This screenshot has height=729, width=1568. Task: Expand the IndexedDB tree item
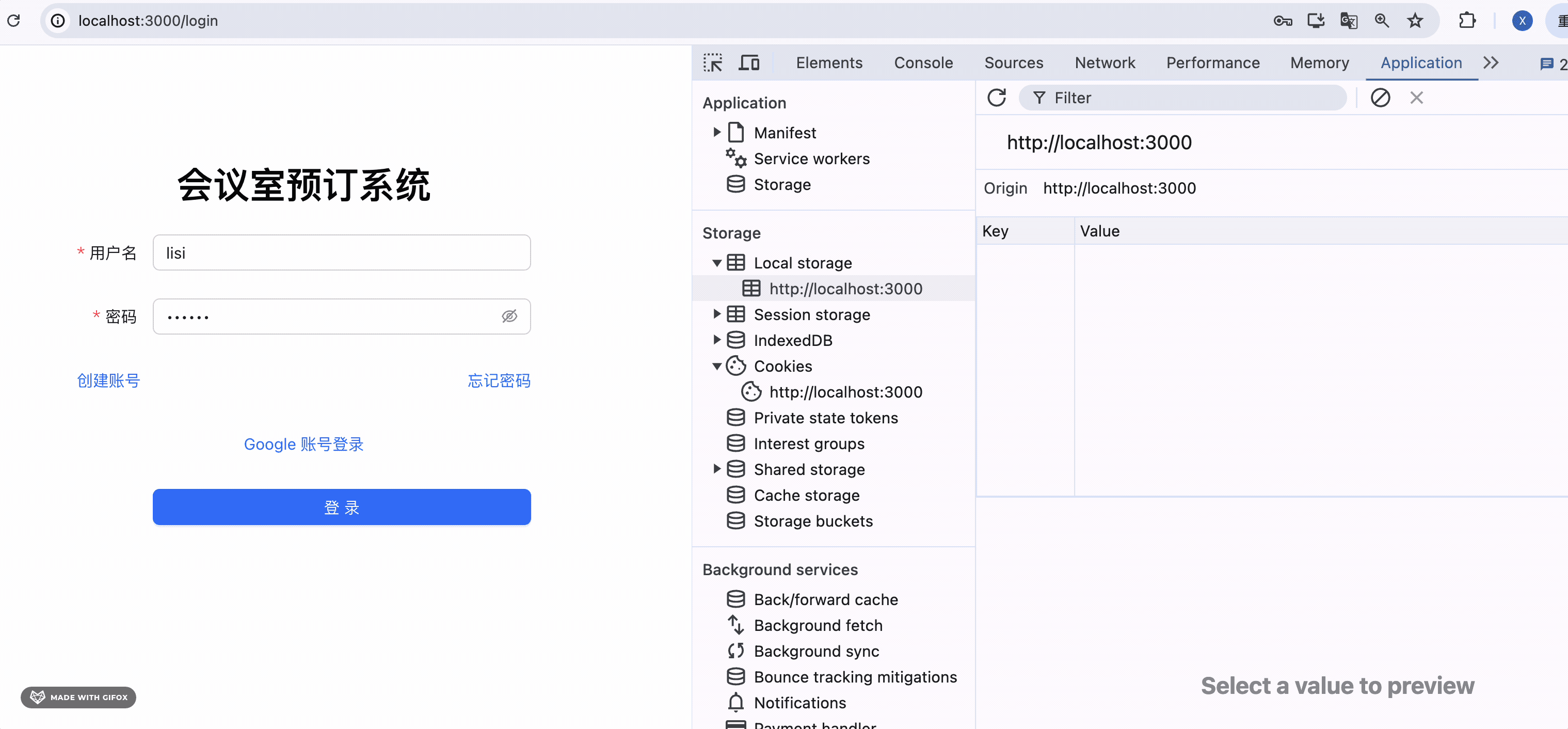point(717,340)
